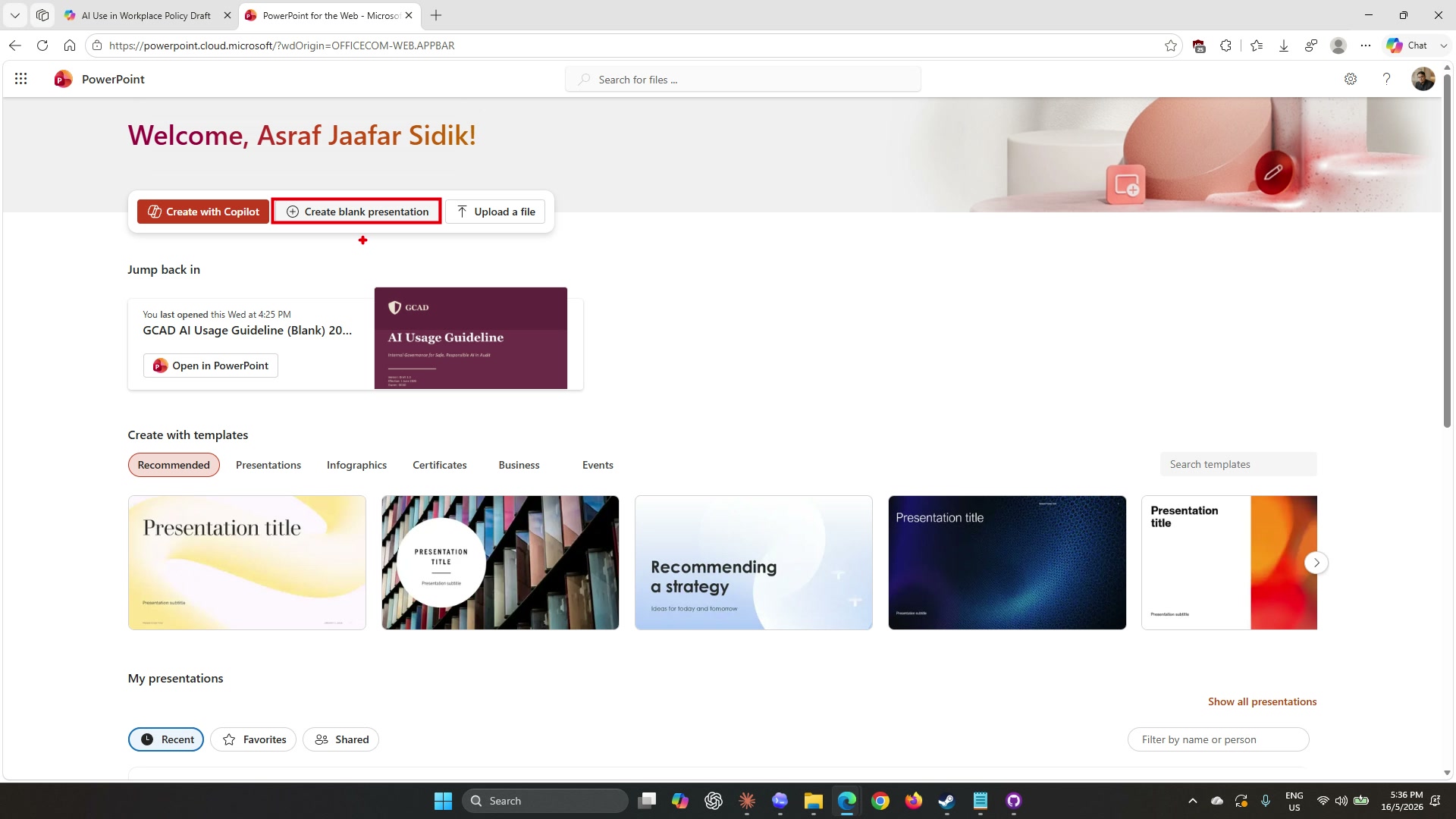The height and width of the screenshot is (819, 1456).
Task: Select the Events templates tab
Action: coord(598,465)
